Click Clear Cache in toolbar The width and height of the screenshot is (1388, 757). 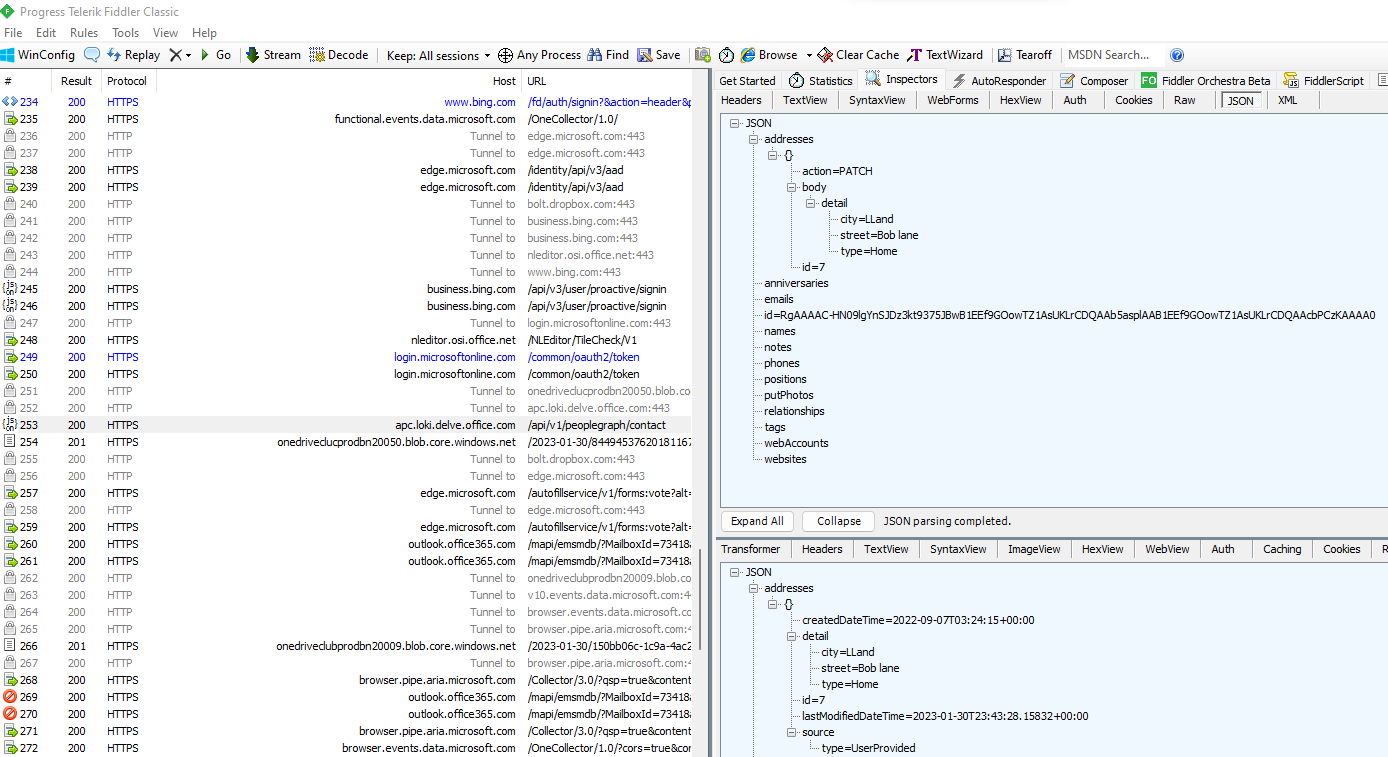(x=858, y=55)
